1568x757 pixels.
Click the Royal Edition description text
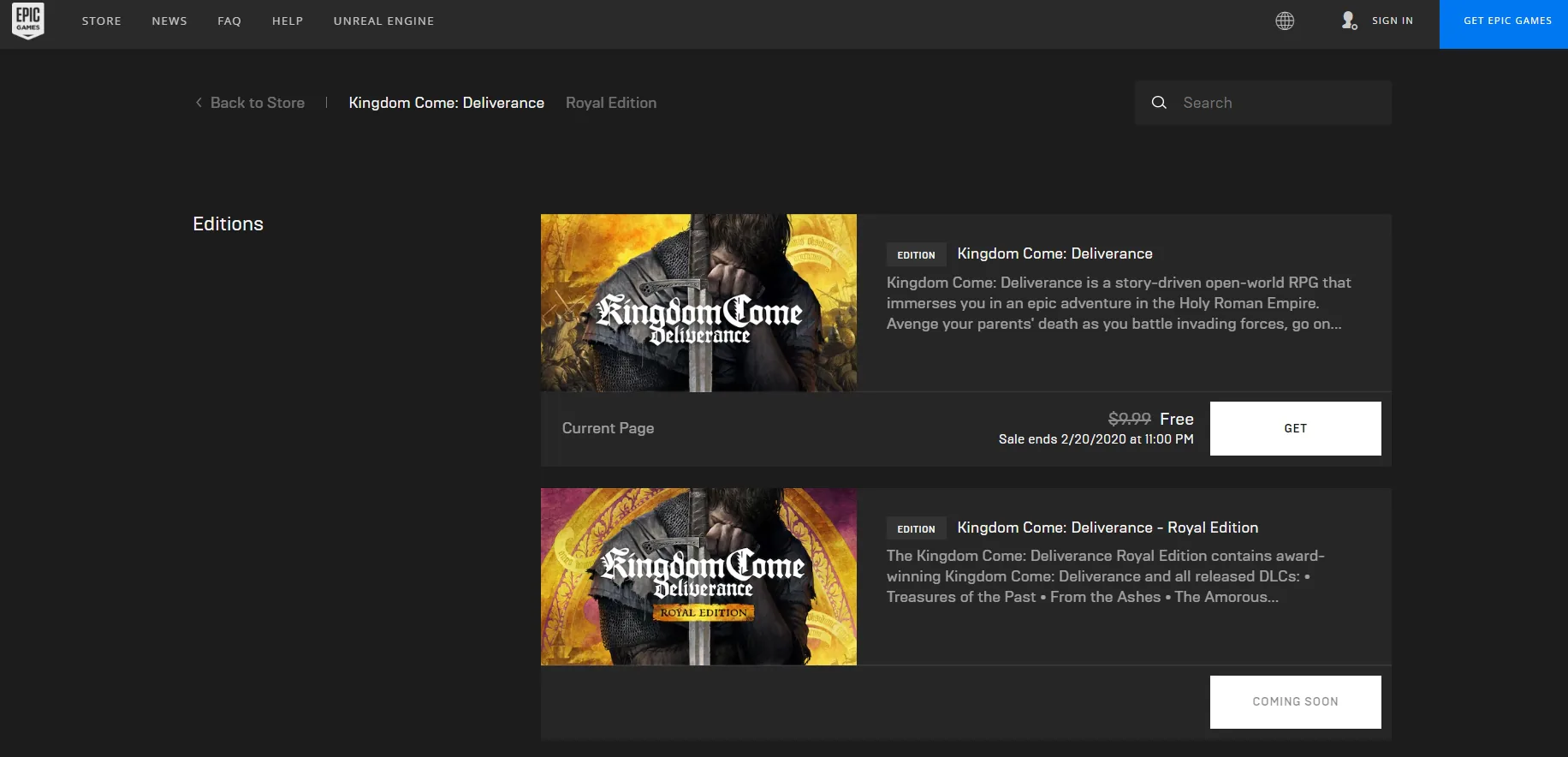pyautogui.click(x=1105, y=576)
